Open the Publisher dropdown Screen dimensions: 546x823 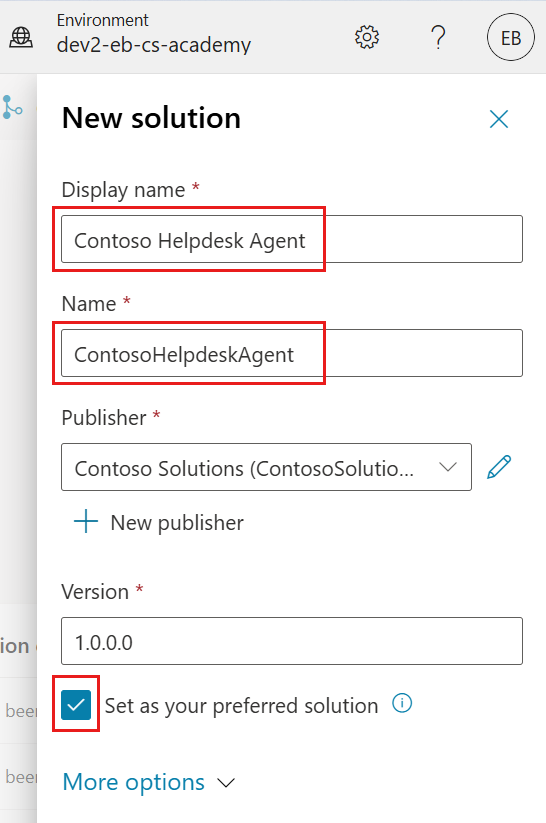coord(266,467)
